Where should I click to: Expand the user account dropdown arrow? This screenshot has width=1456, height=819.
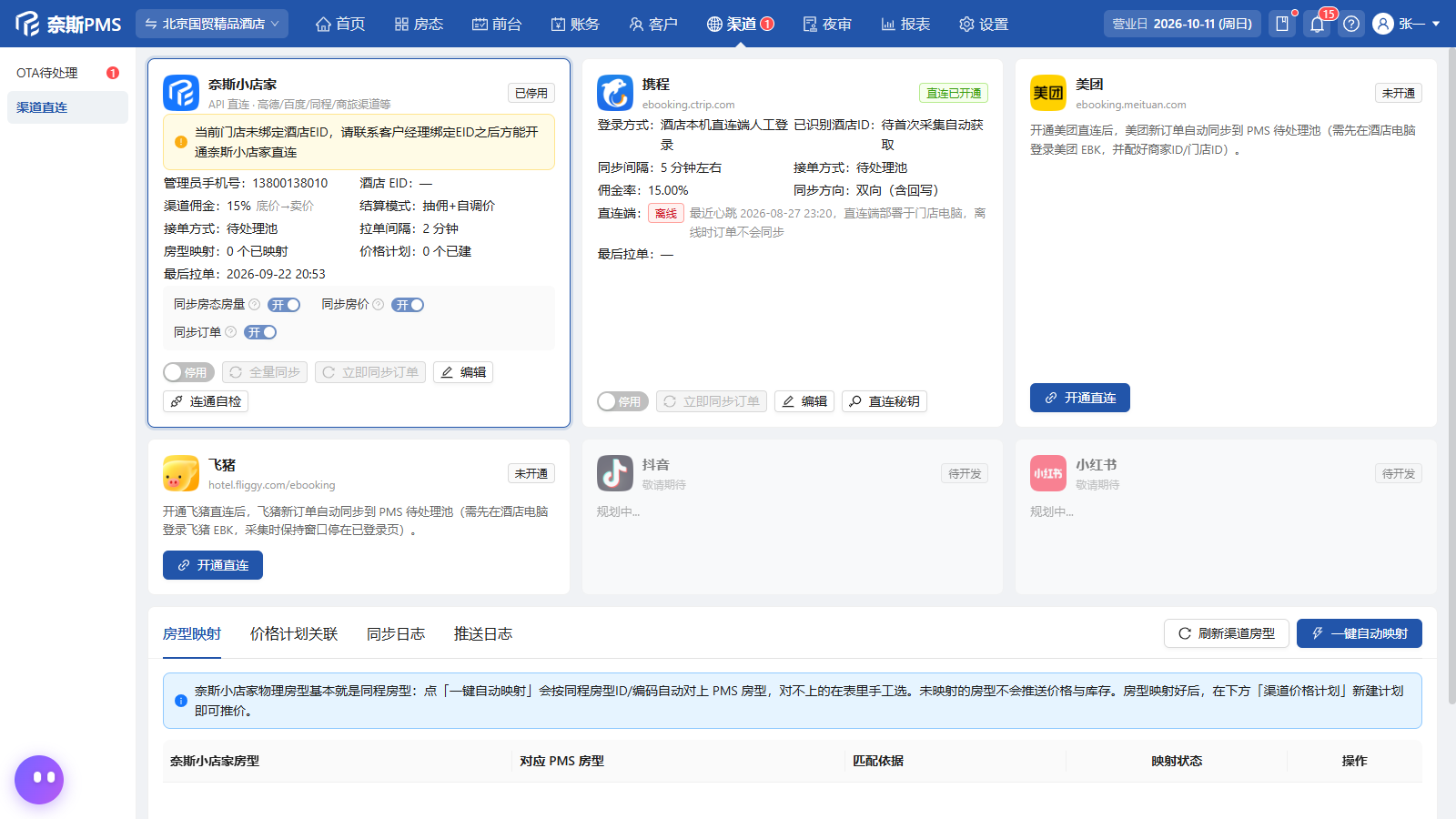click(1436, 24)
